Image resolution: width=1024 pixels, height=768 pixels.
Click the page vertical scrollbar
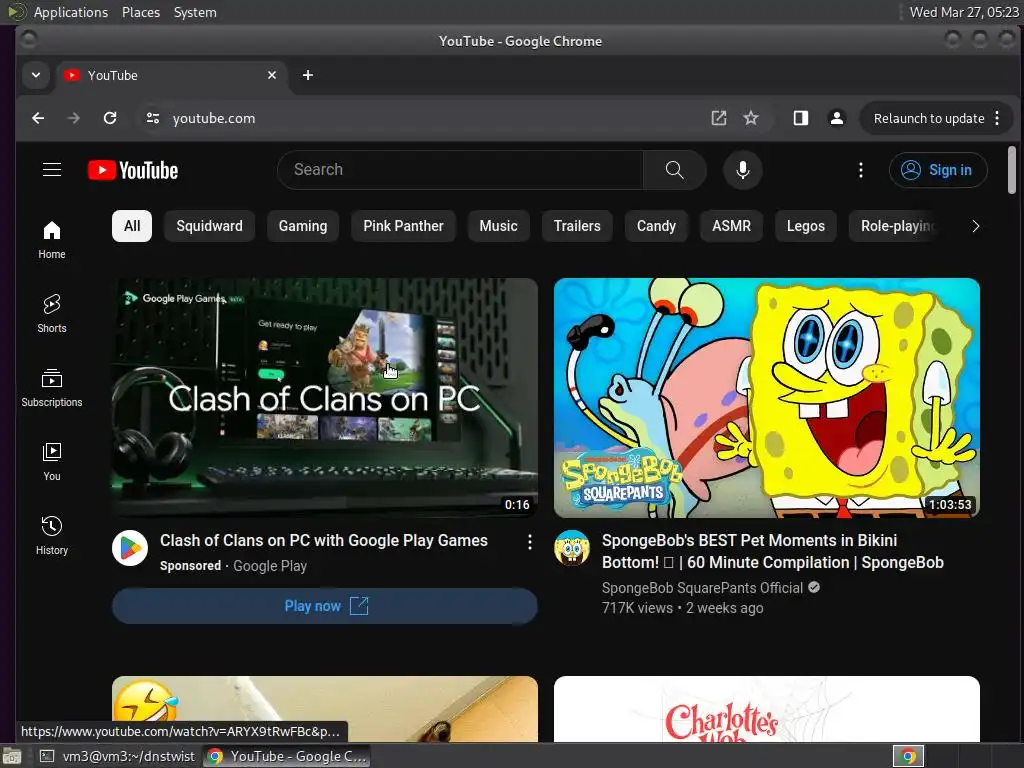pyautogui.click(x=1012, y=170)
